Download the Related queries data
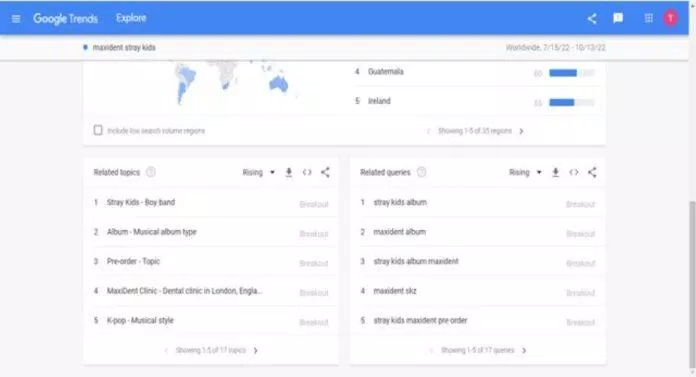This screenshot has width=696, height=377. point(555,172)
